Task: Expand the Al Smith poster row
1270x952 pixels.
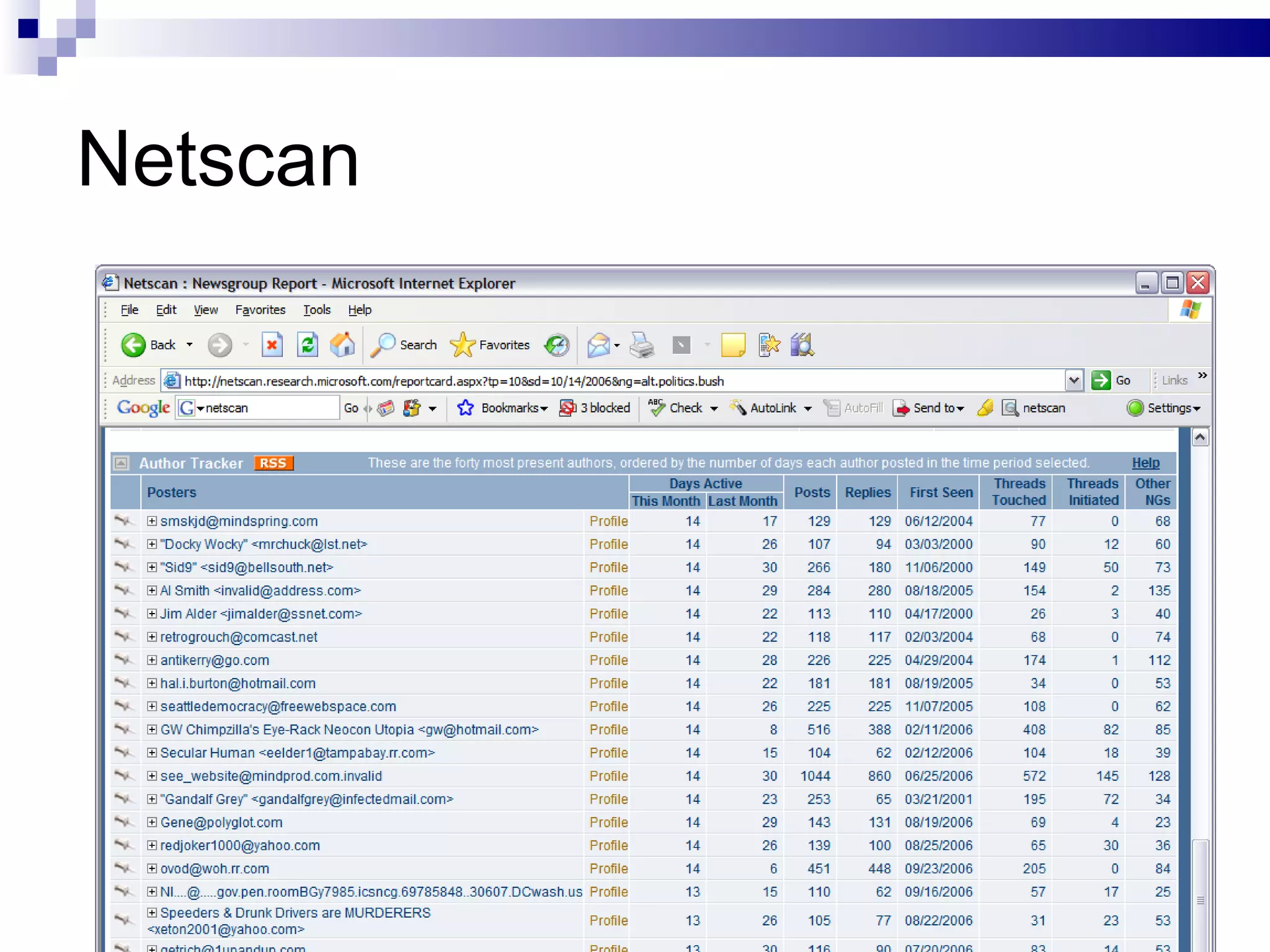Action: tap(152, 591)
